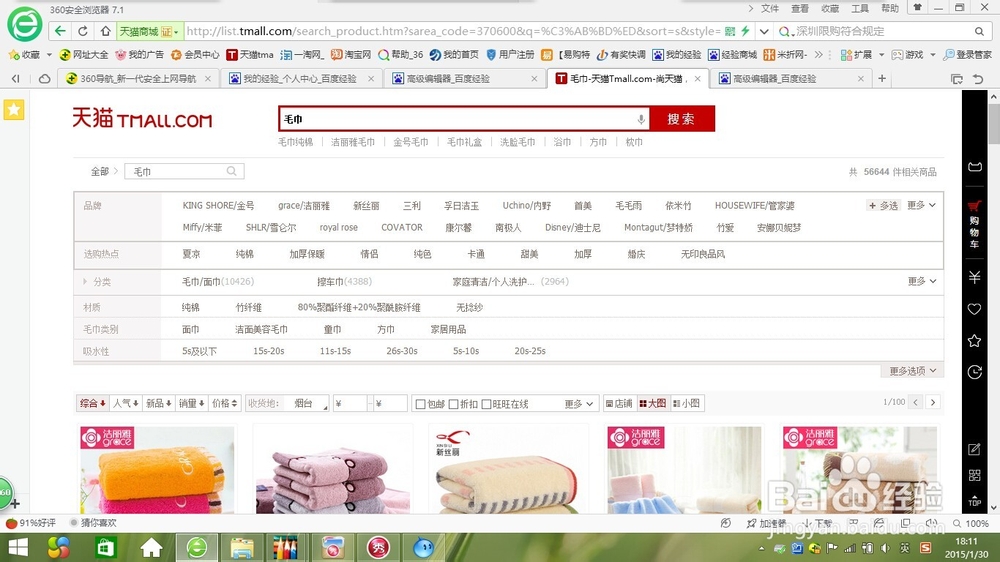Click the TOP back-to-top icon
The width and height of the screenshot is (1000, 562).
(x=974, y=501)
